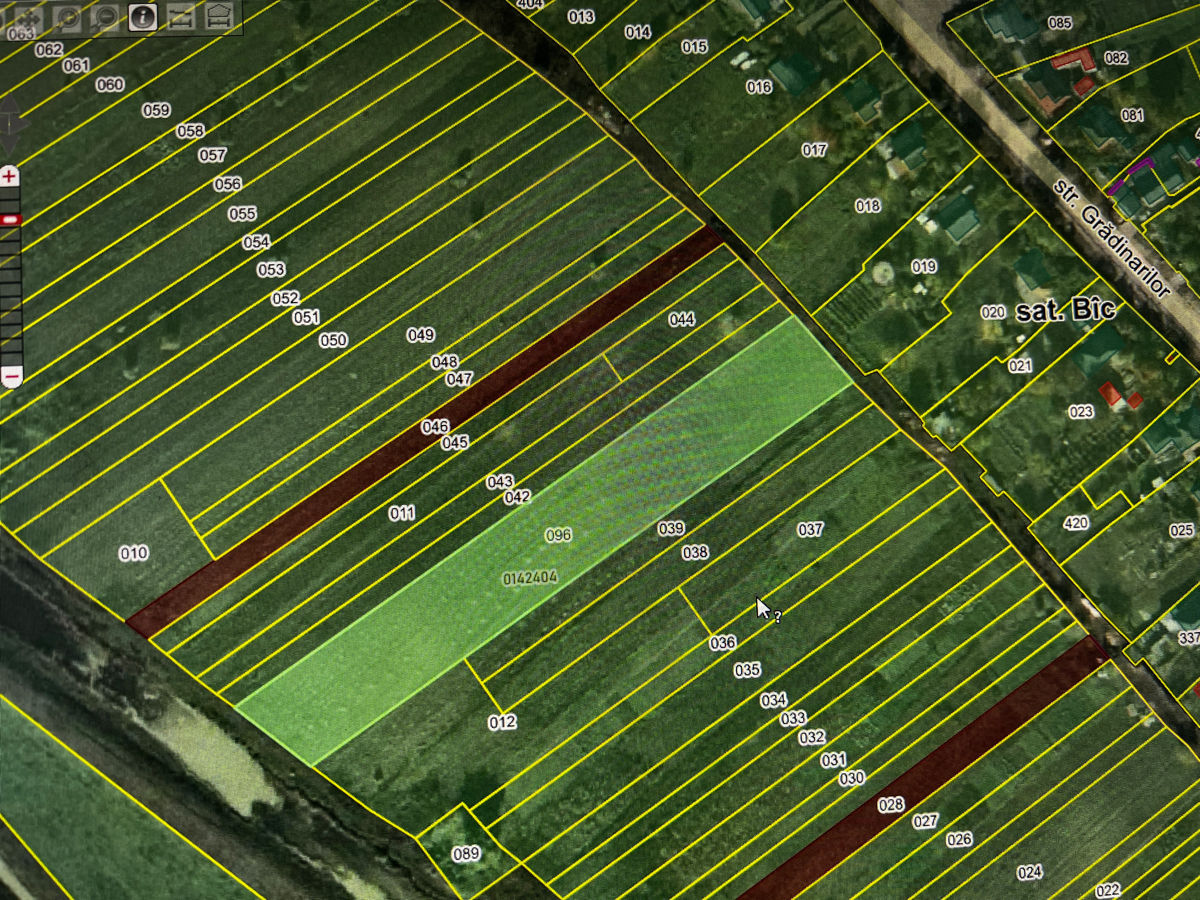
Task: Click parcel label 044
Action: pyautogui.click(x=682, y=320)
